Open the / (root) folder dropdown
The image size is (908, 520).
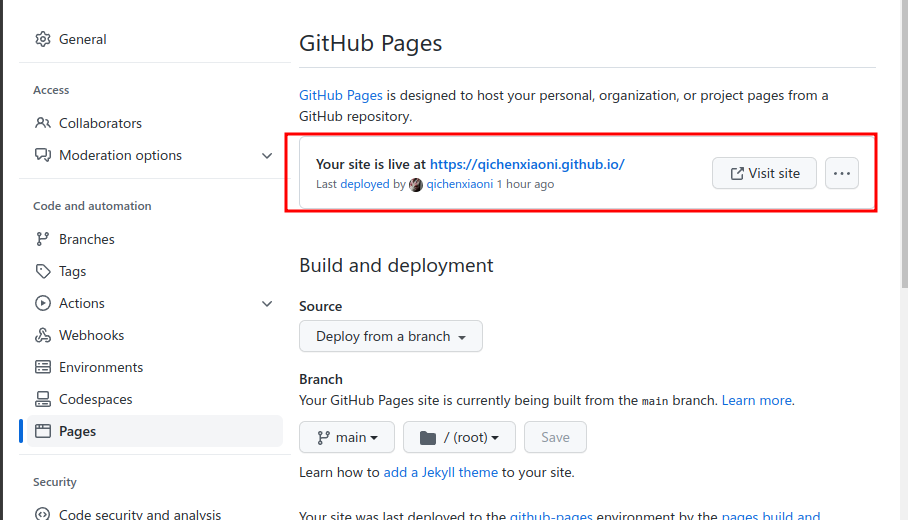pyautogui.click(x=459, y=437)
